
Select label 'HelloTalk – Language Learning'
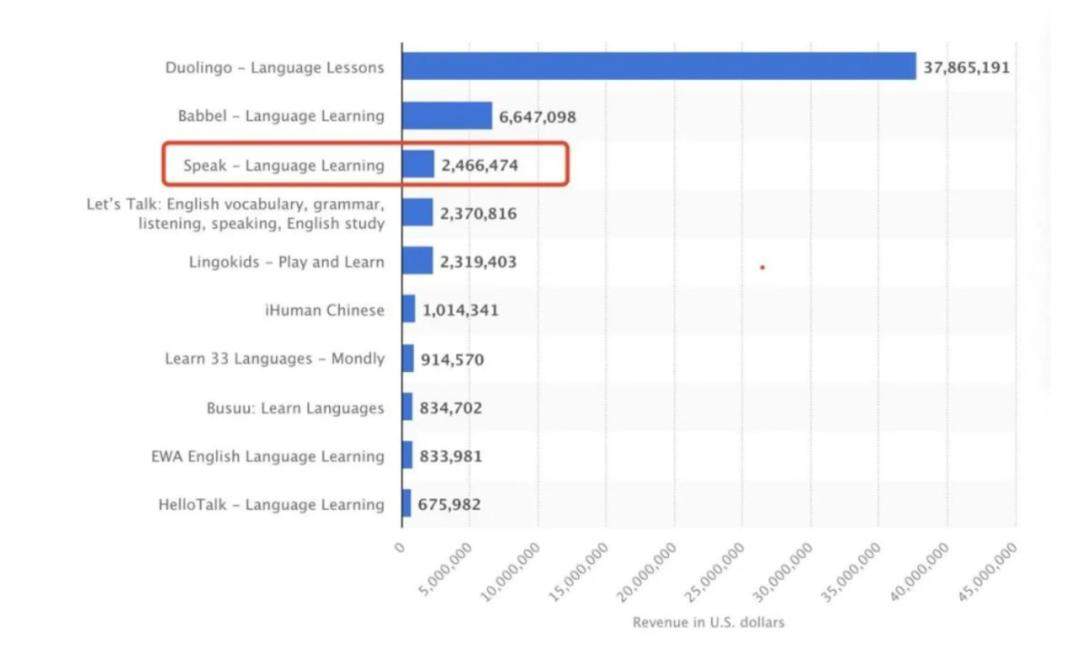[x=271, y=504]
